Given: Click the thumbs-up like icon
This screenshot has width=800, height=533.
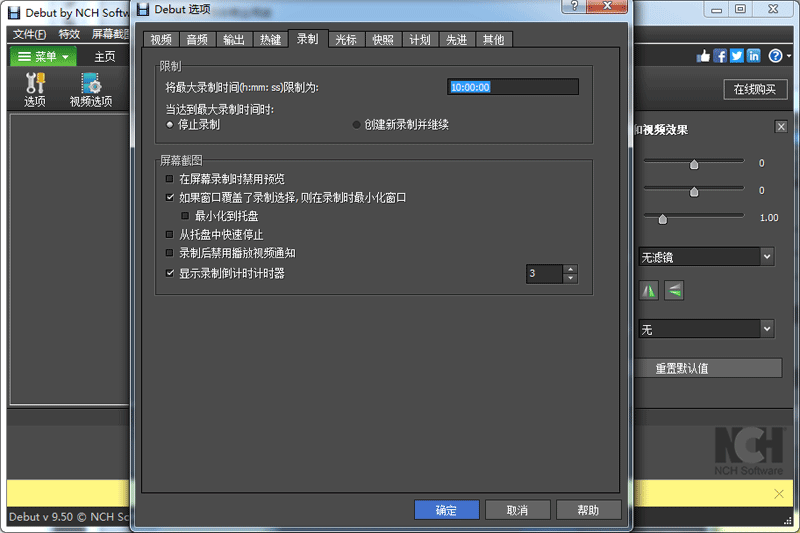Looking at the screenshot, I should click(x=703, y=56).
